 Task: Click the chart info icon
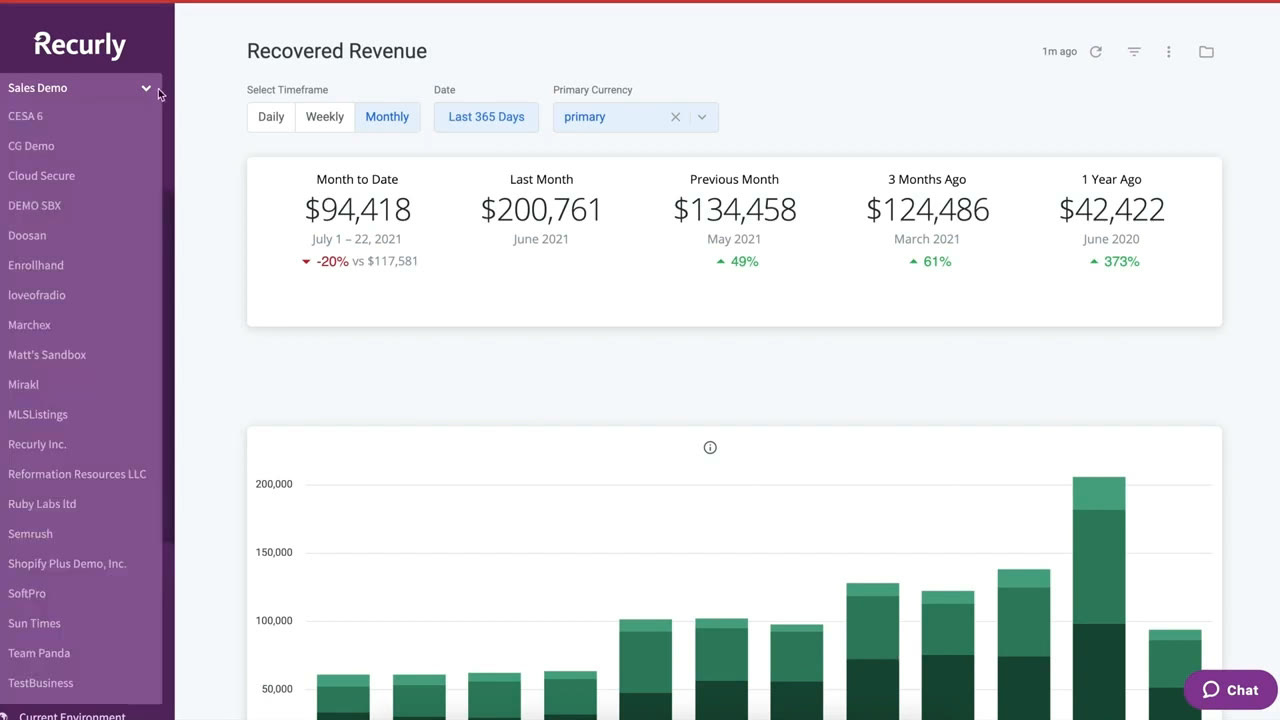pyautogui.click(x=710, y=448)
